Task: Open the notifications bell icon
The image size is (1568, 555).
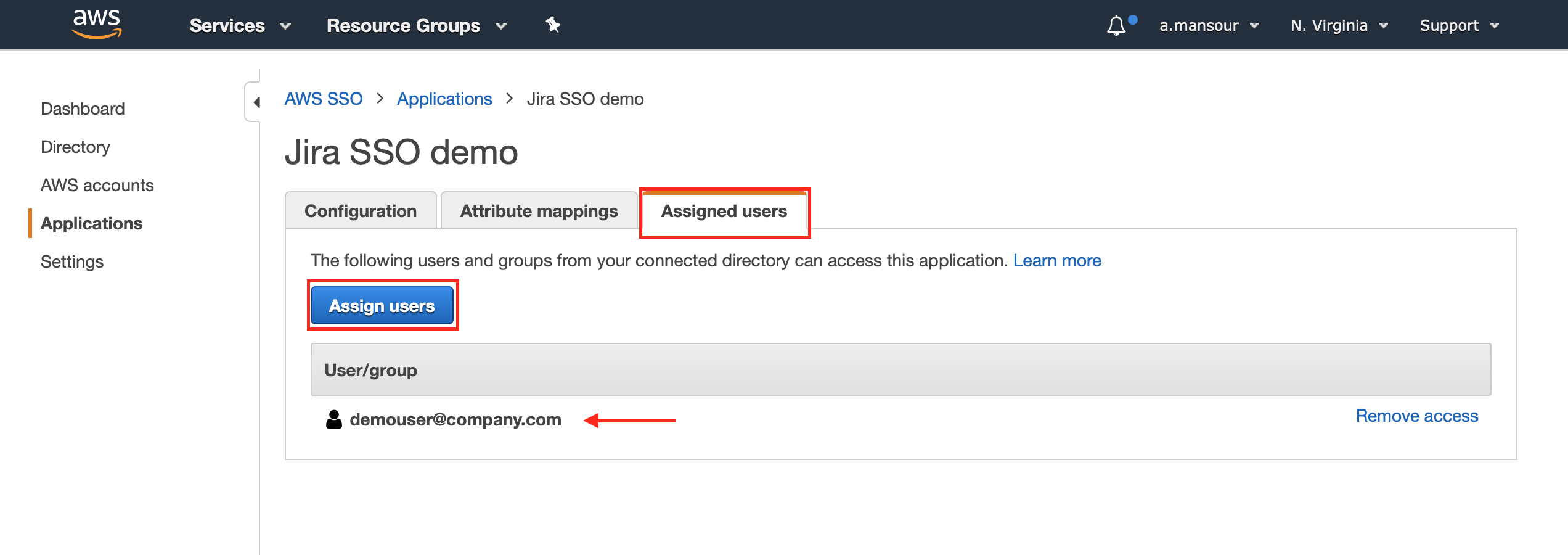Action: [x=1116, y=25]
